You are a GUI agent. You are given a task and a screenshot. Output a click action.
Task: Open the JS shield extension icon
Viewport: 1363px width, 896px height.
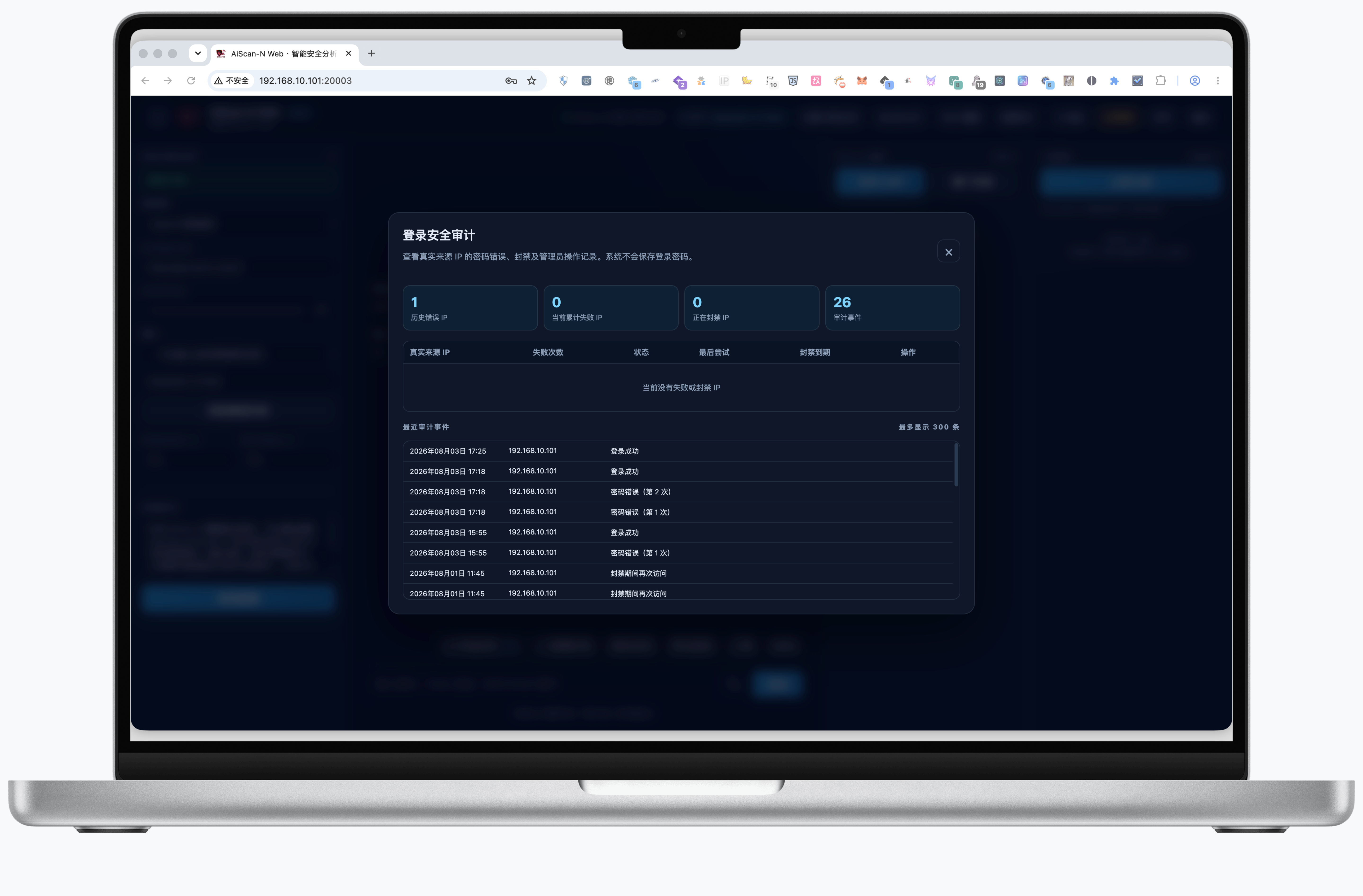[793, 81]
